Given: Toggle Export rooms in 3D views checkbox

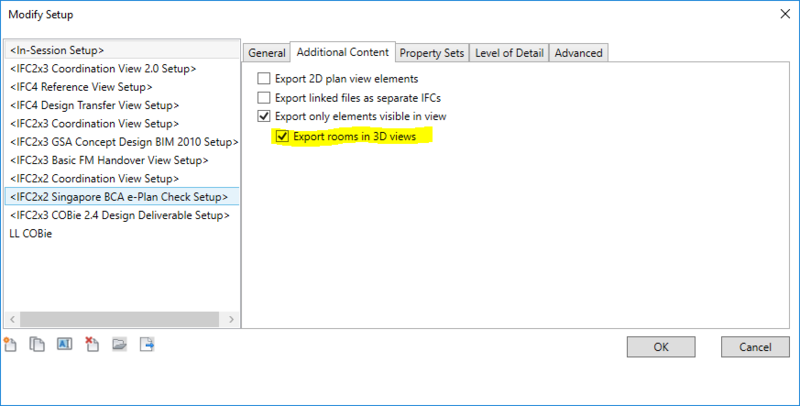Looking at the screenshot, I should tap(282, 136).
